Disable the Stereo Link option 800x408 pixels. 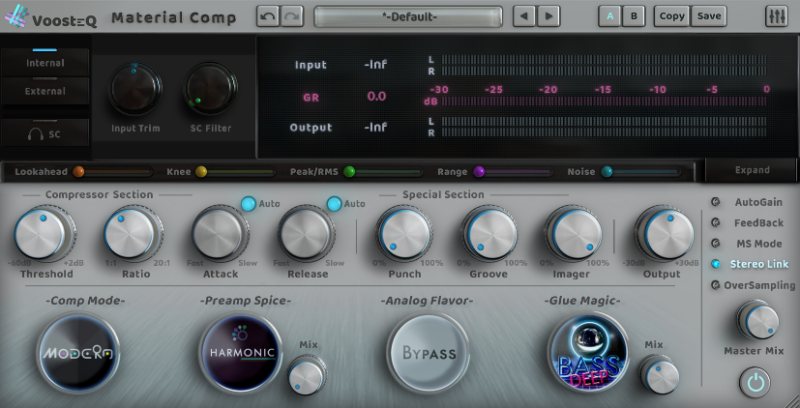(x=715, y=264)
